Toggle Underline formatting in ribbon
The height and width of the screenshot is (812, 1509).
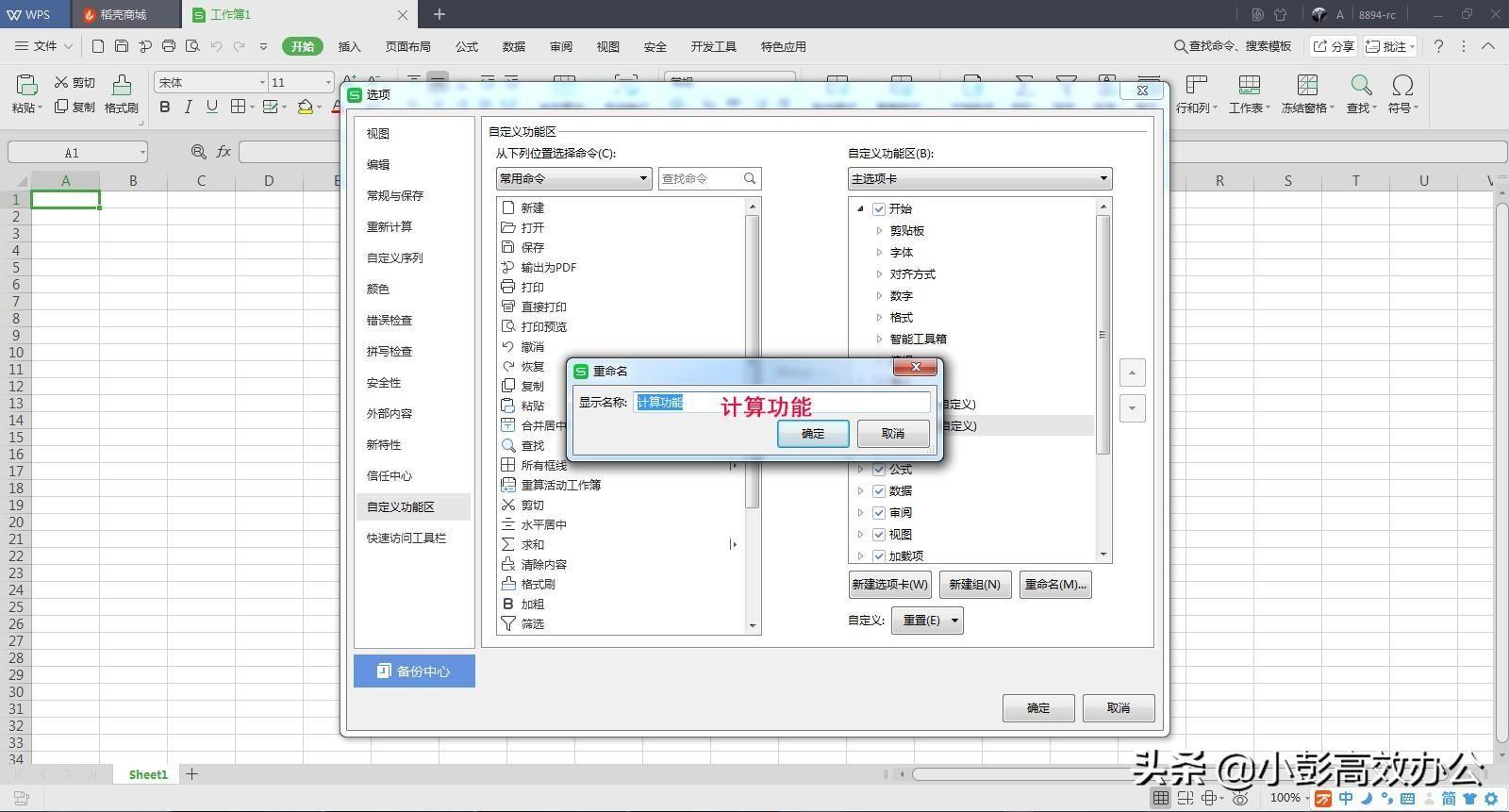point(212,107)
